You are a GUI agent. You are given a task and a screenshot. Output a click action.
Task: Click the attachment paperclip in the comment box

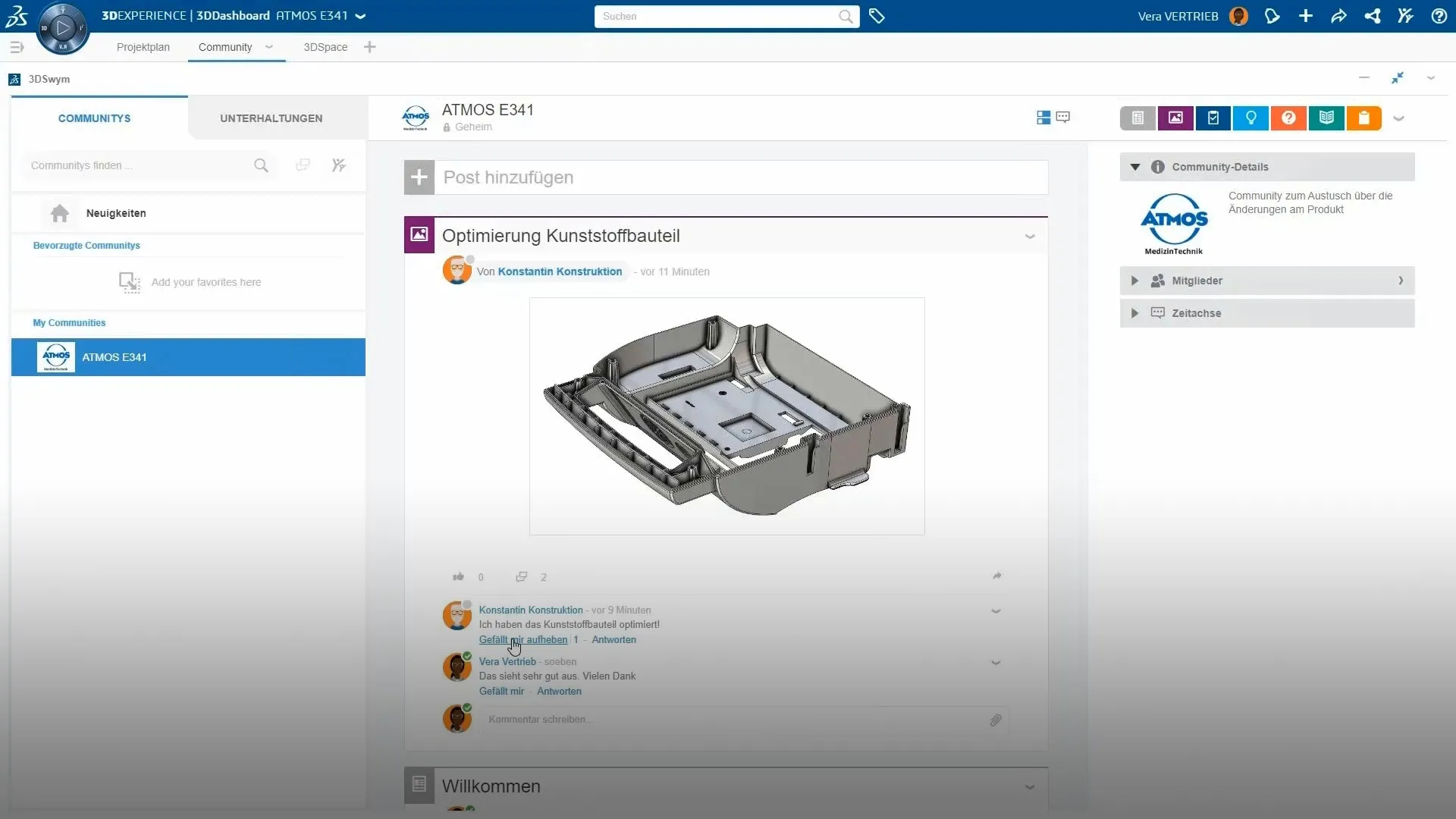[995, 720]
